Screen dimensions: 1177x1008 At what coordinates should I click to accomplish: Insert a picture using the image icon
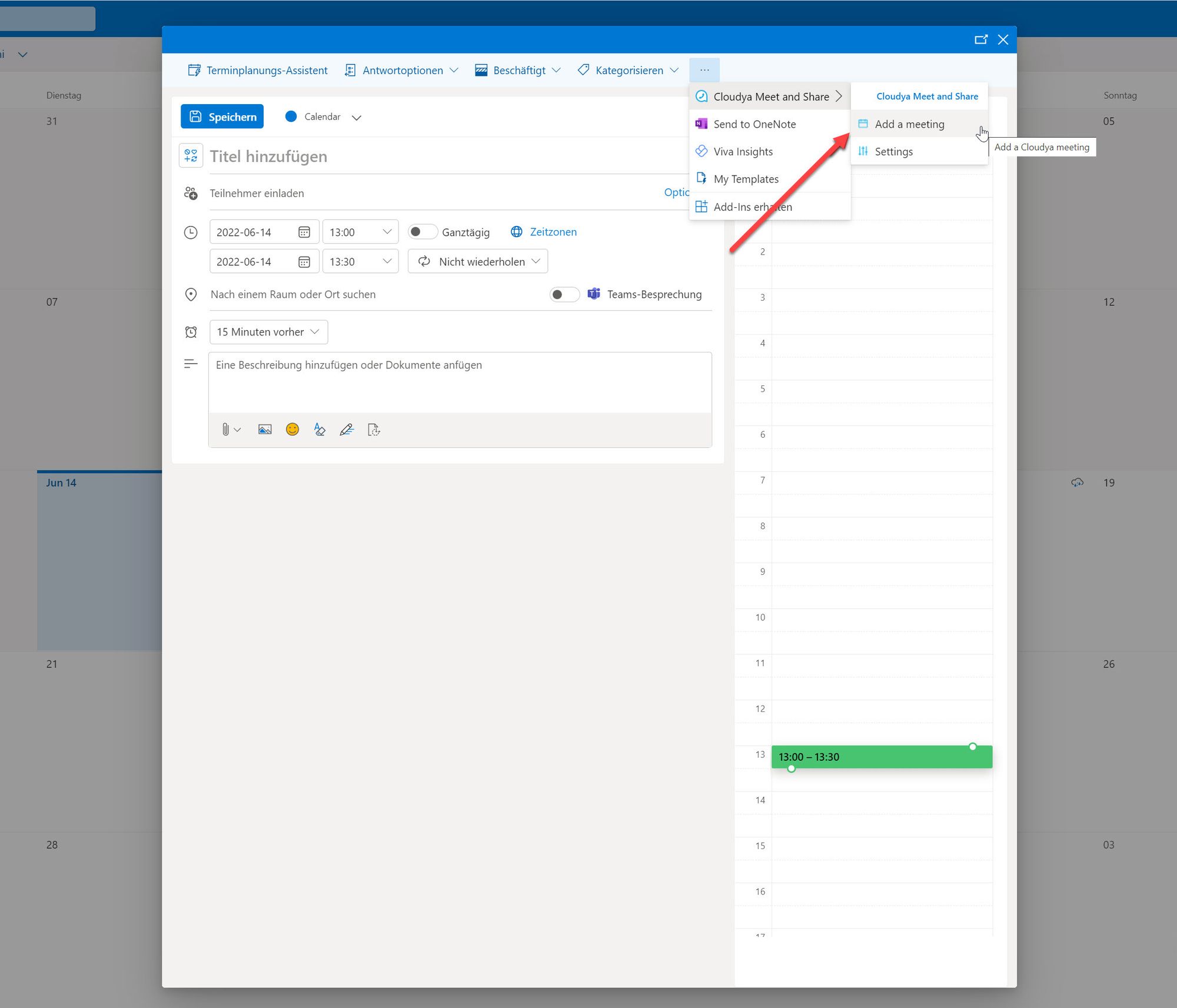(x=265, y=430)
